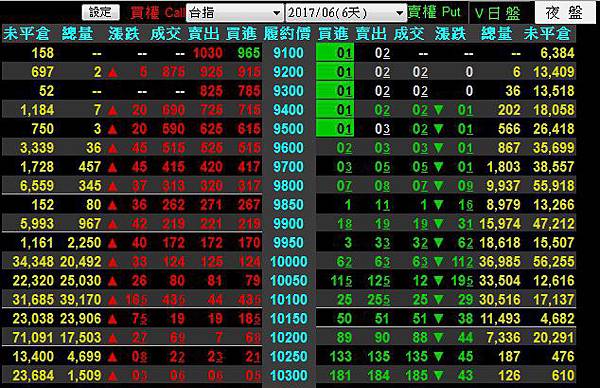The width and height of the screenshot is (600, 388).
Task: Select strike price 9200
Action: (x=289, y=72)
